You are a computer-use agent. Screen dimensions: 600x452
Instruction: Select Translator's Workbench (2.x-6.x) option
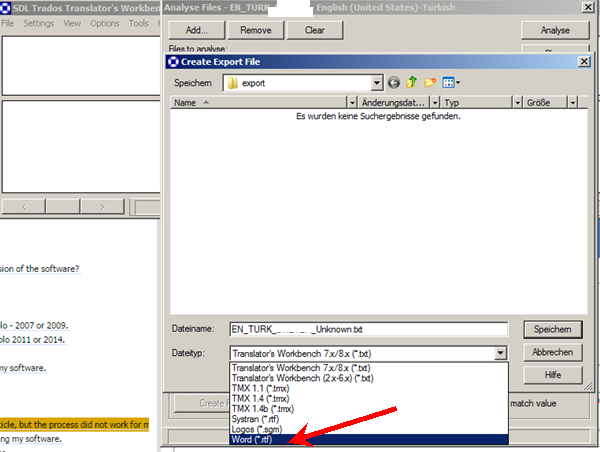coord(369,378)
